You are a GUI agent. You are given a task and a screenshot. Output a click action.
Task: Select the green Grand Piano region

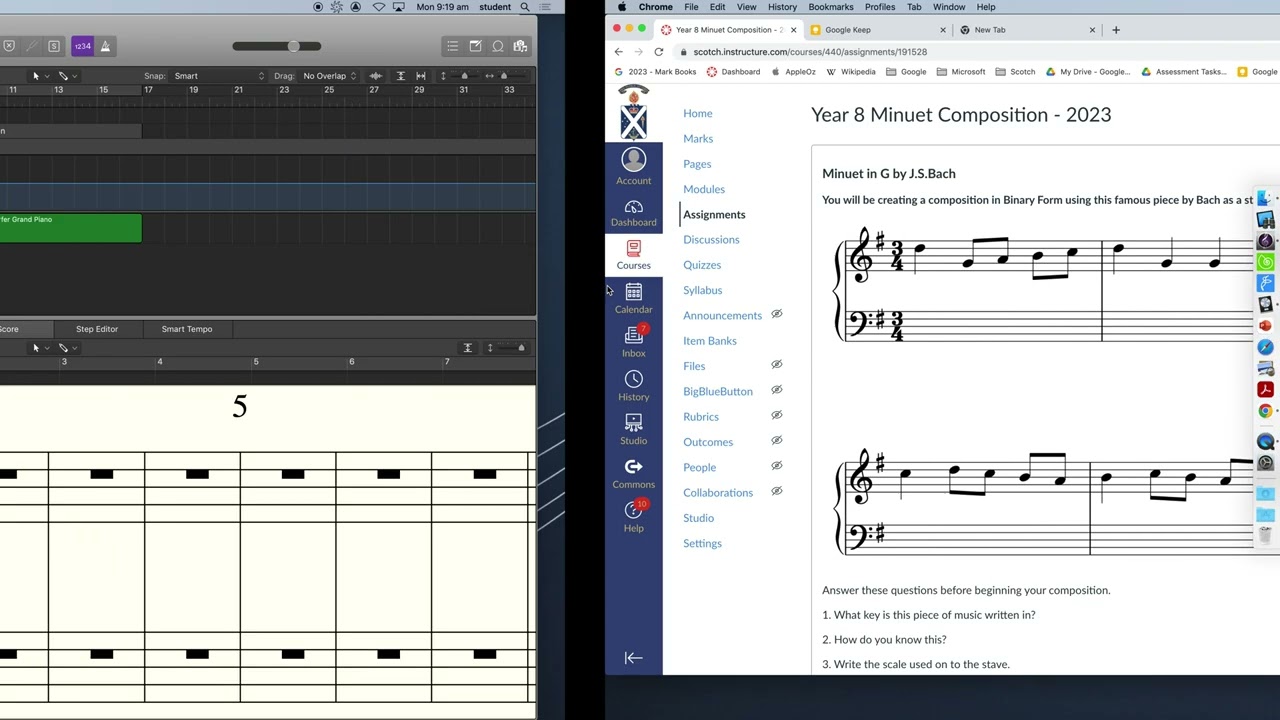[70, 228]
